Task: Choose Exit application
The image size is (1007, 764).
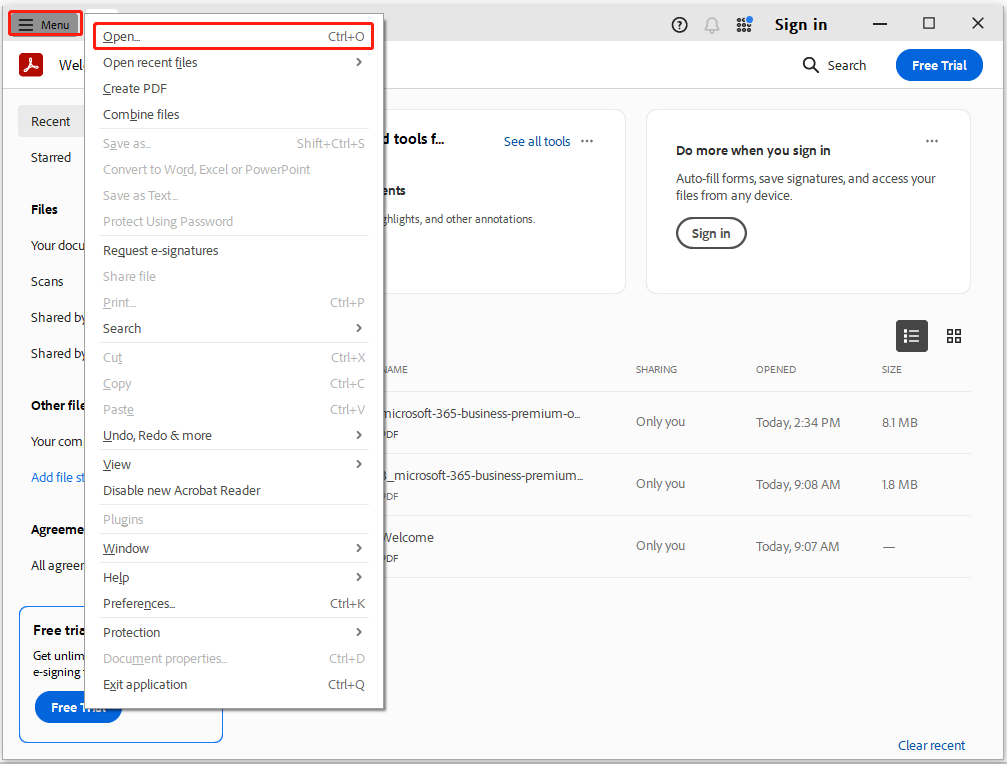Action: point(234,684)
